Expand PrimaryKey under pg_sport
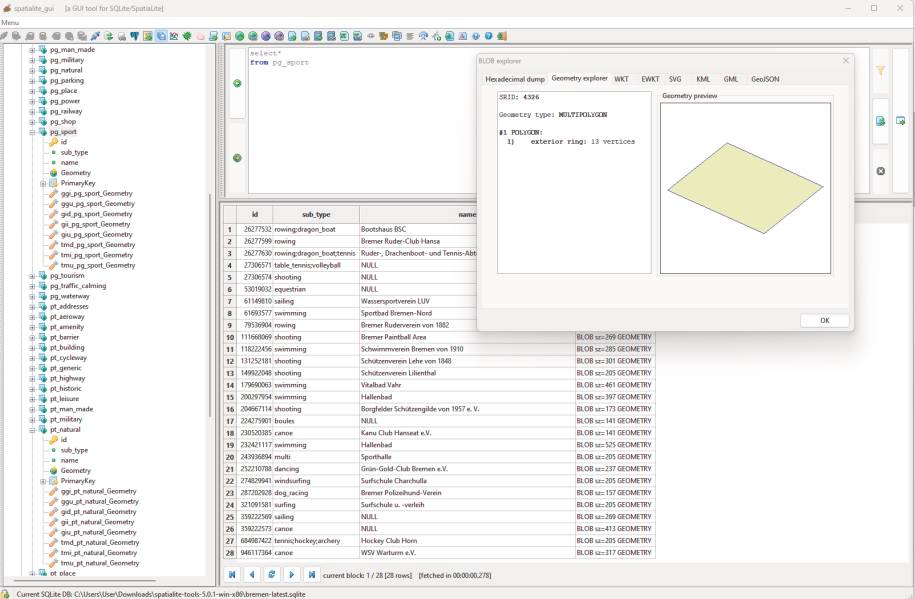Screen dimensions: 915x599 (43, 183)
